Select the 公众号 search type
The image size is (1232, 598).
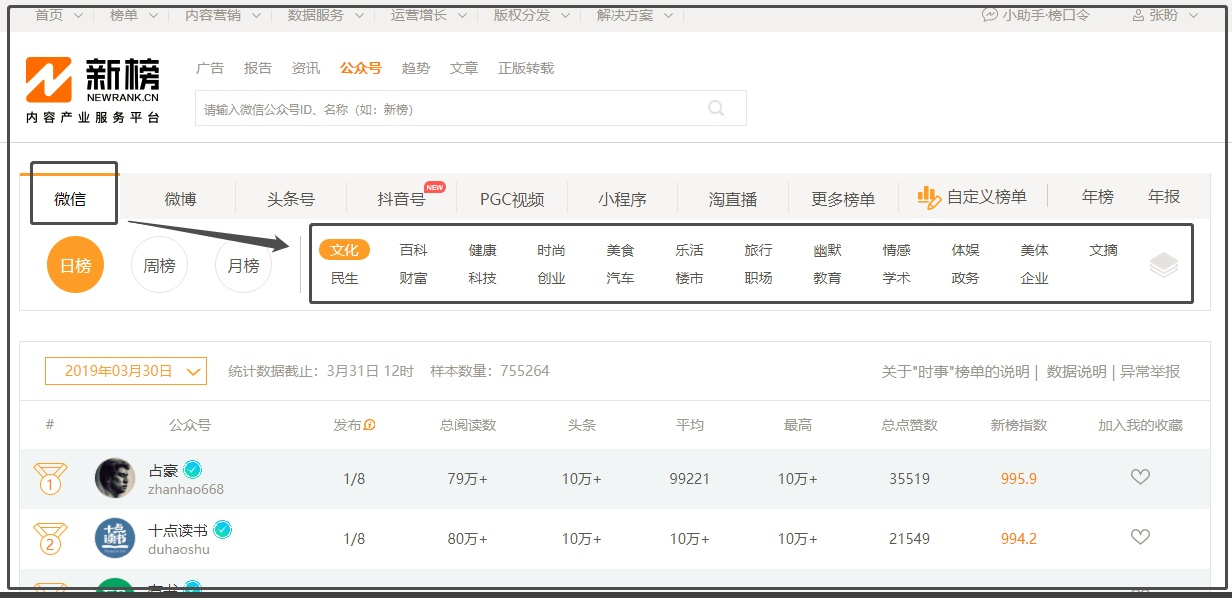click(x=360, y=68)
